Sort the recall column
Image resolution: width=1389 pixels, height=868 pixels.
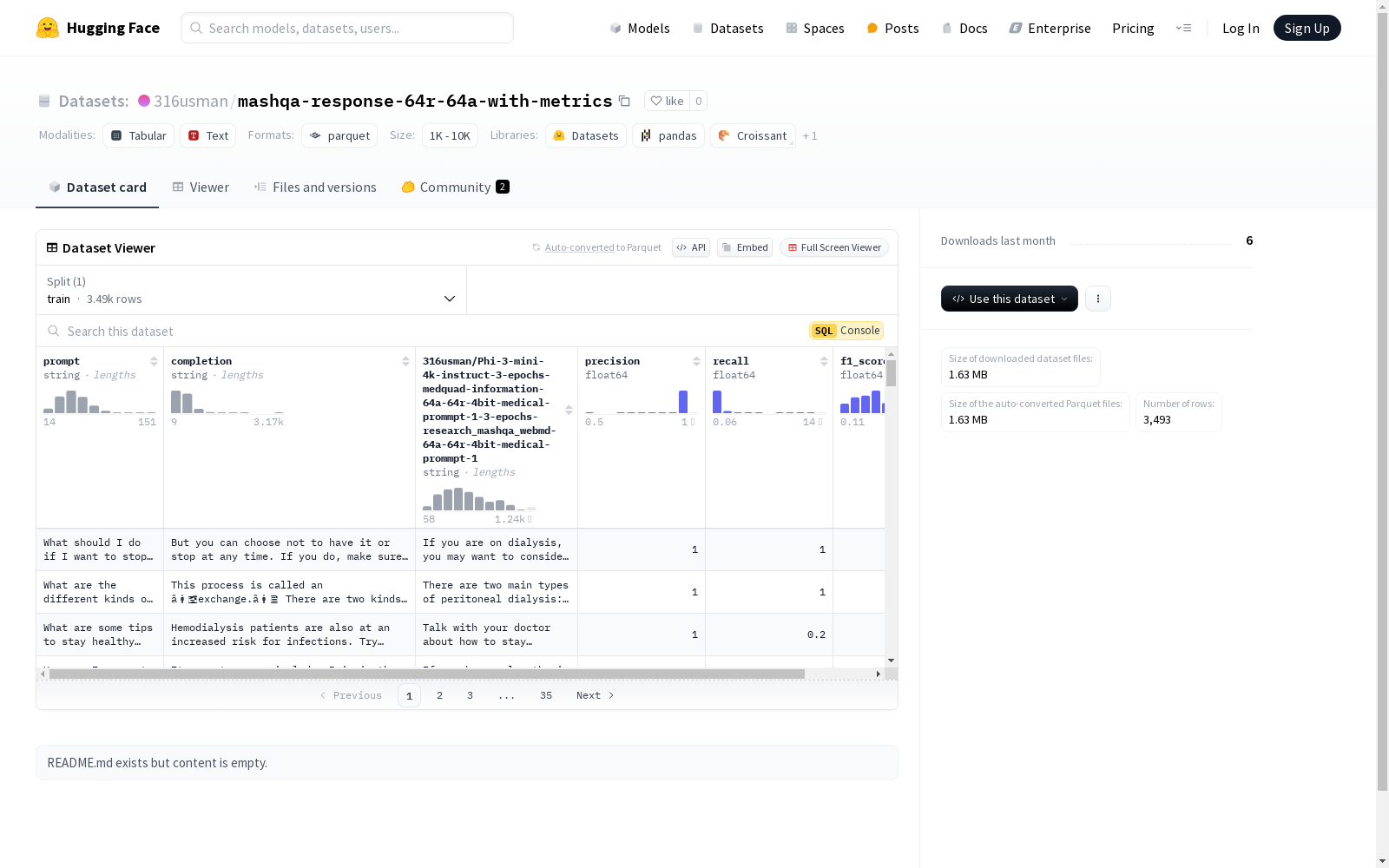(824, 361)
